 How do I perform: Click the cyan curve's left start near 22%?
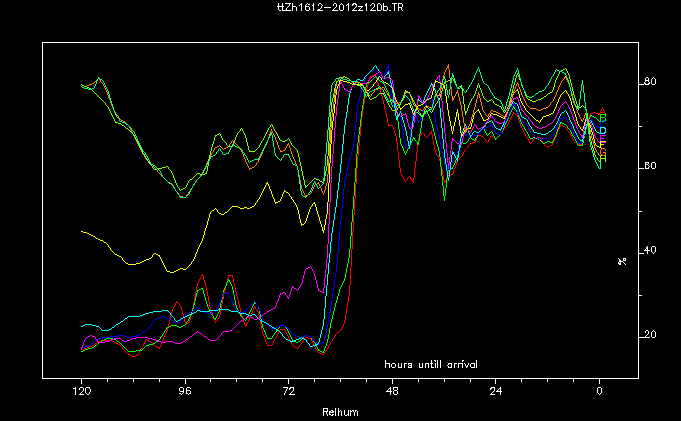(x=82, y=326)
